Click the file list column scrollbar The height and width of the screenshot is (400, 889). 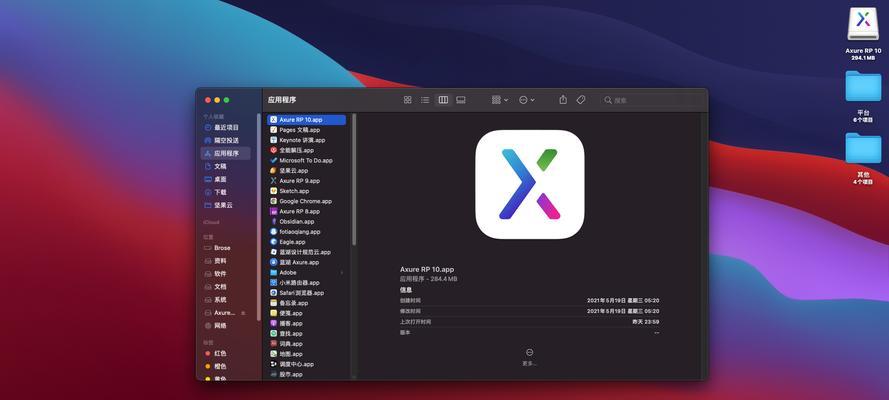(x=354, y=179)
